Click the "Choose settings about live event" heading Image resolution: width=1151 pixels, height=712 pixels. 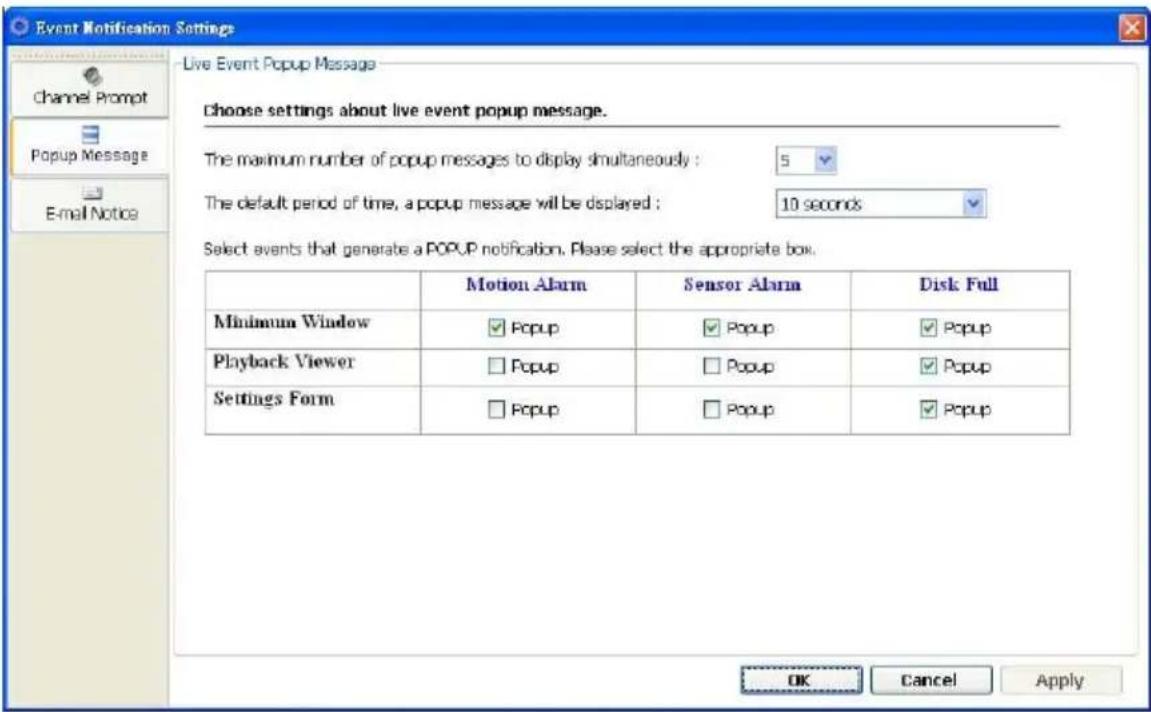[x=405, y=111]
